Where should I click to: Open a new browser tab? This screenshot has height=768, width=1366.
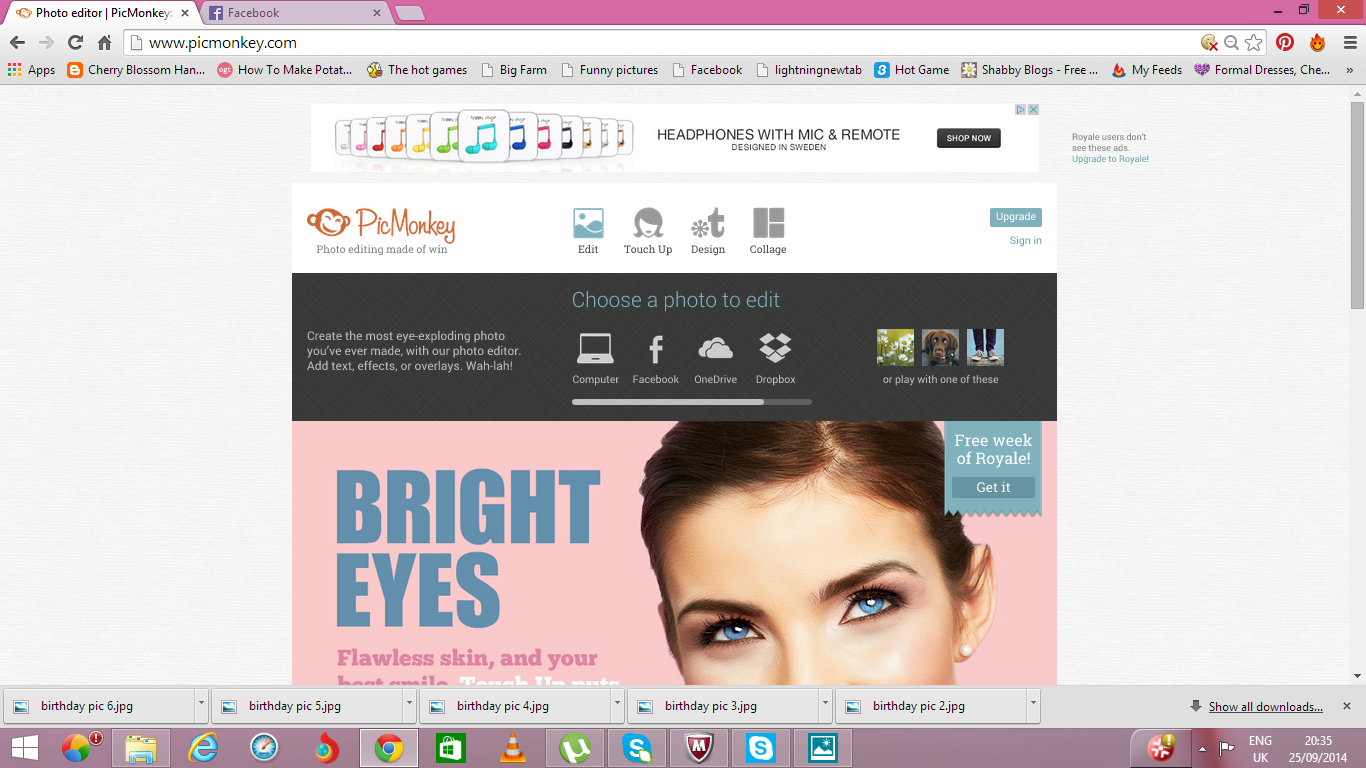click(410, 13)
